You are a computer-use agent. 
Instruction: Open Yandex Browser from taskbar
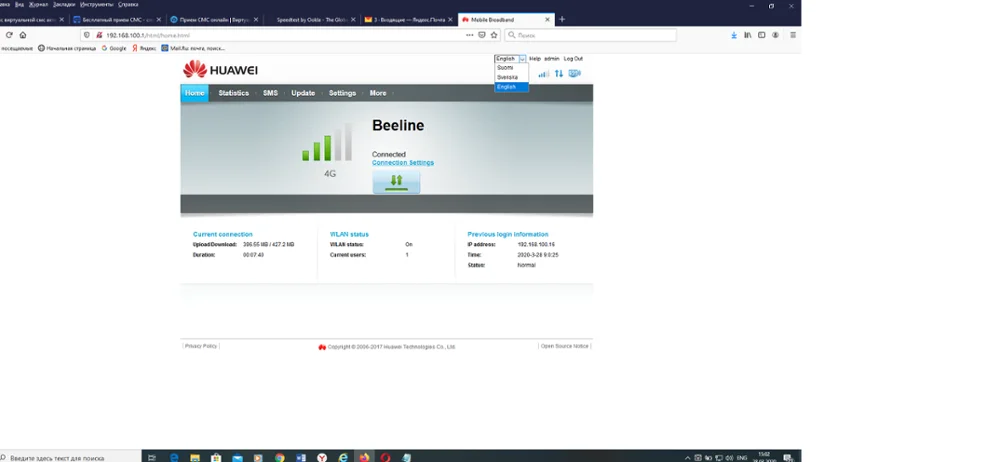tap(322, 458)
